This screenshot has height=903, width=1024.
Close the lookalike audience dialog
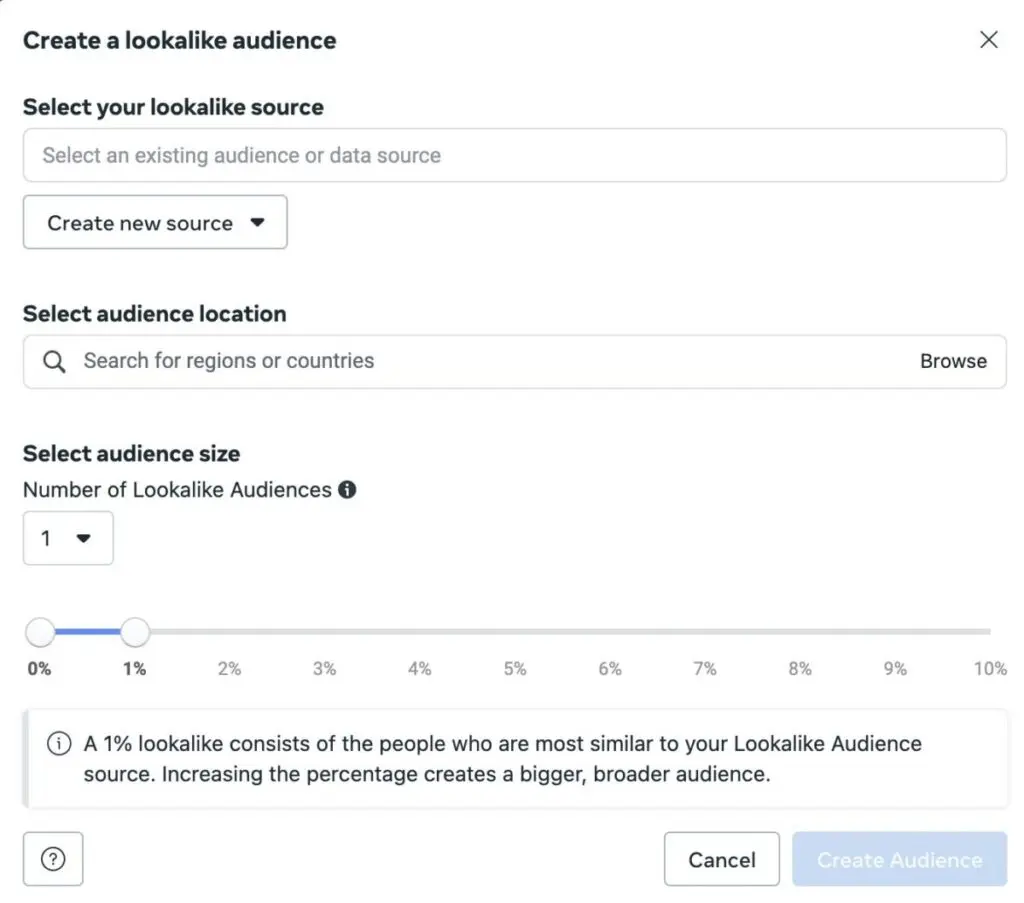pyautogui.click(x=988, y=40)
